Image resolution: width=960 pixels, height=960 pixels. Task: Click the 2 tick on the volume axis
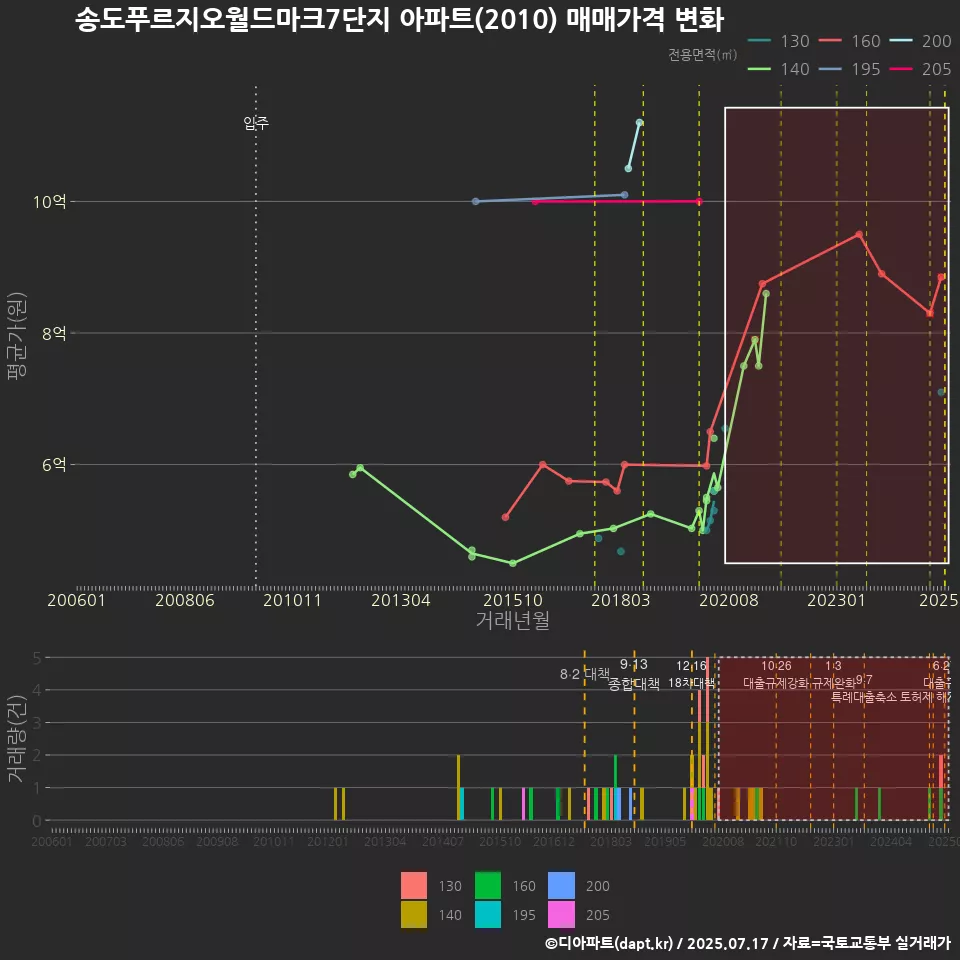click(37, 755)
